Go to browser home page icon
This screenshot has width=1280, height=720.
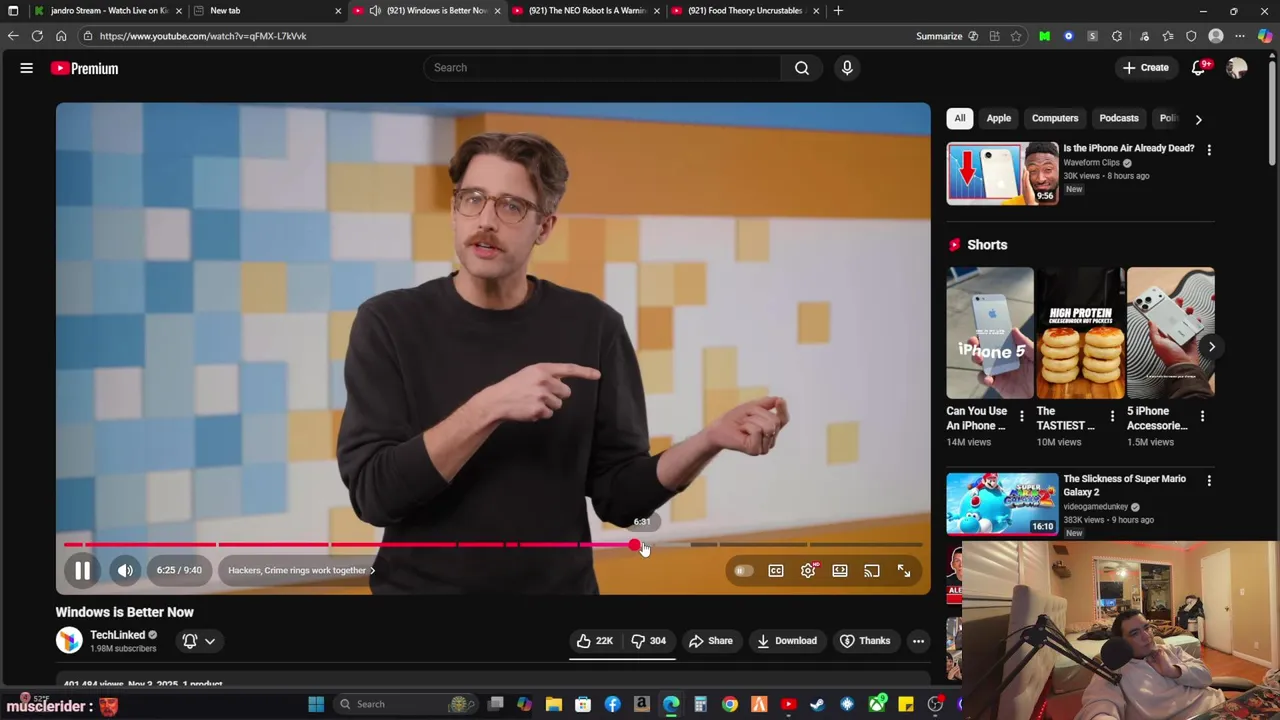click(x=61, y=36)
